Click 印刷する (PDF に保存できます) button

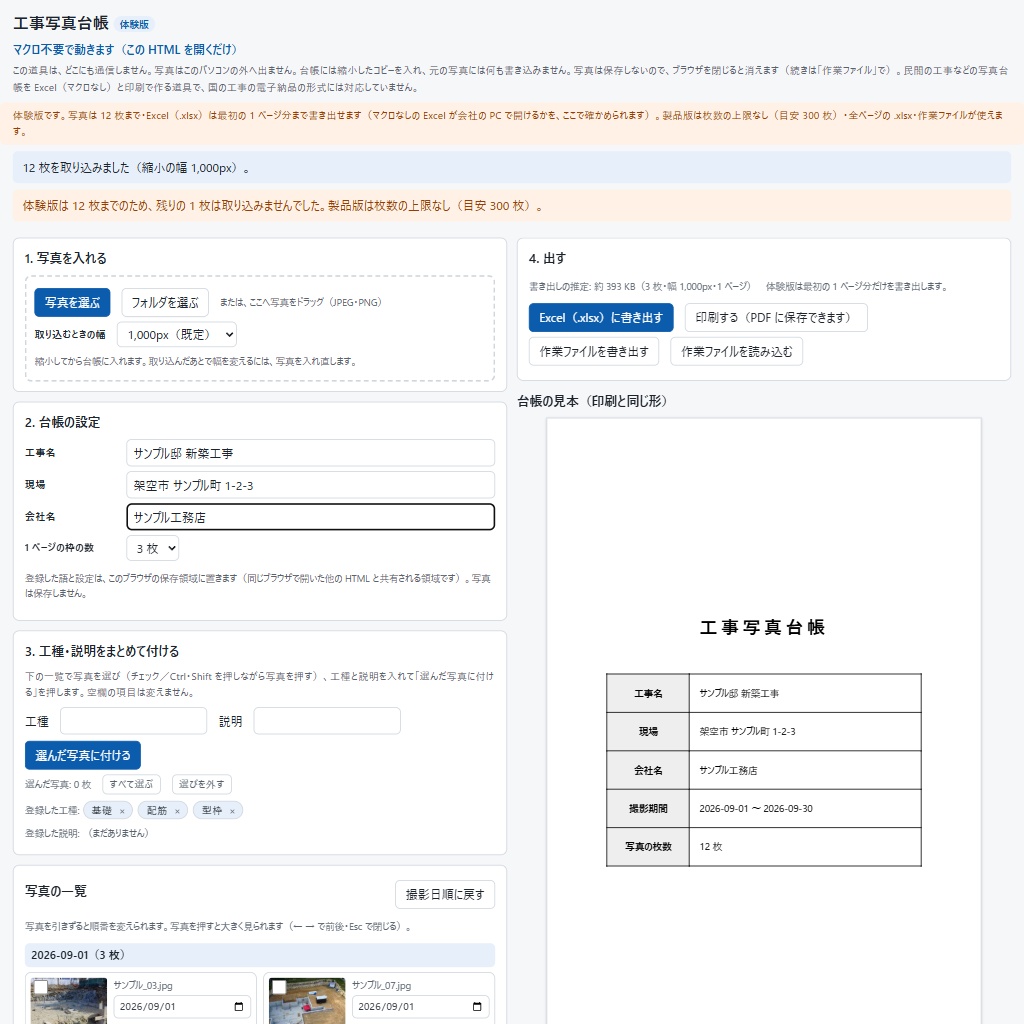(x=776, y=317)
